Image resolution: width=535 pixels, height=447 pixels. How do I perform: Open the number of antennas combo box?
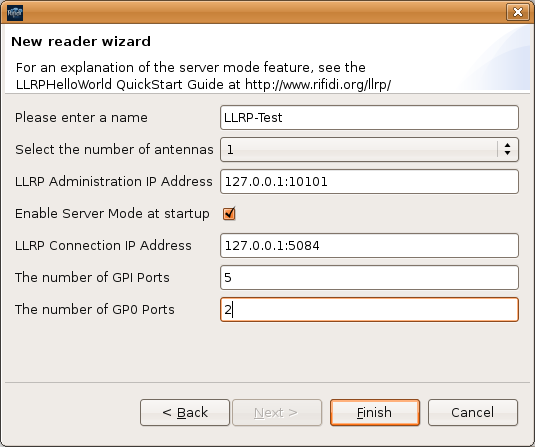pos(370,149)
